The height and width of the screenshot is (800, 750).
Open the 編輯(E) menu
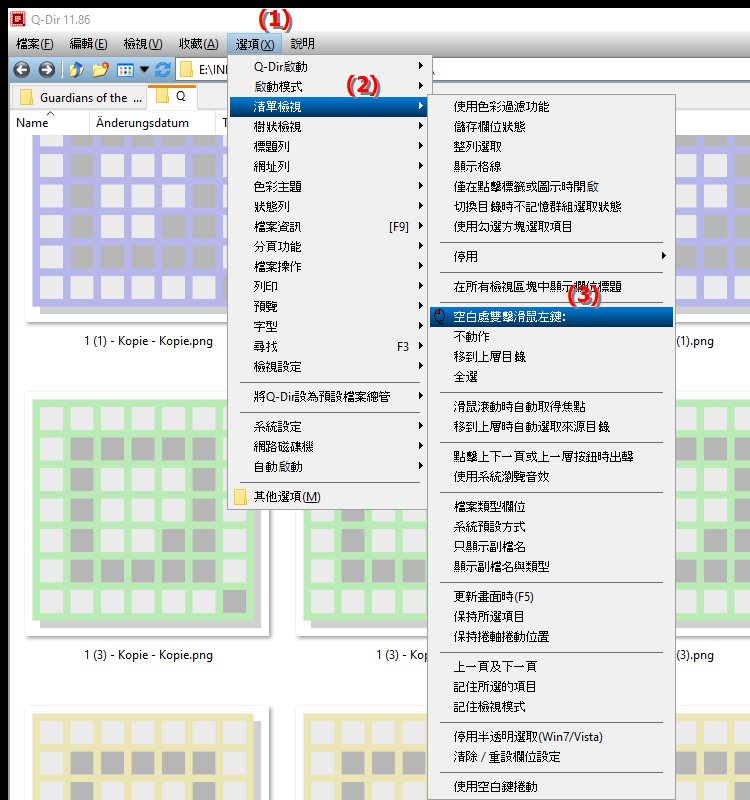coord(88,44)
